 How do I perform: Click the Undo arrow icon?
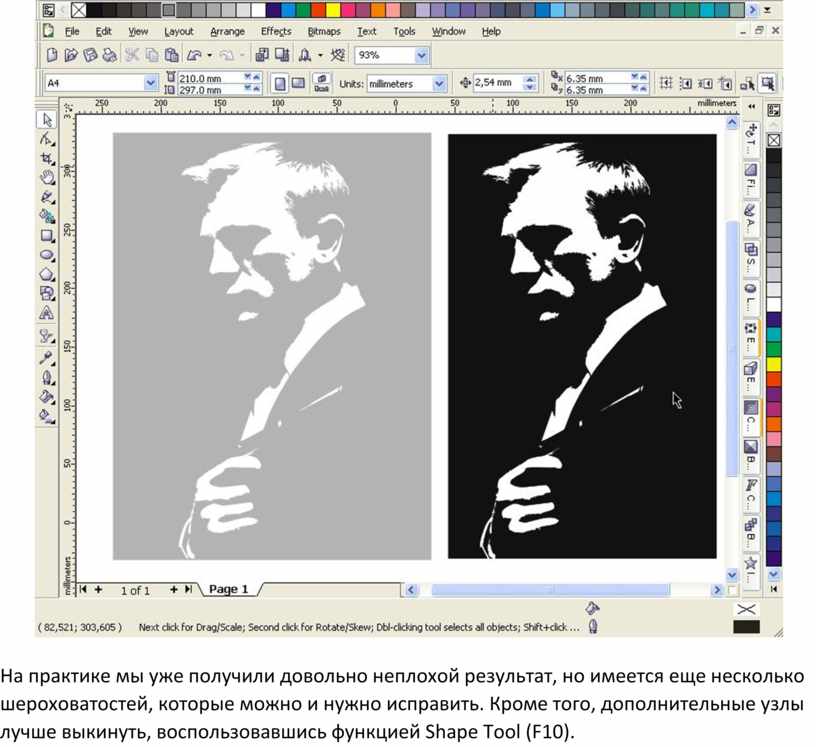[194, 55]
